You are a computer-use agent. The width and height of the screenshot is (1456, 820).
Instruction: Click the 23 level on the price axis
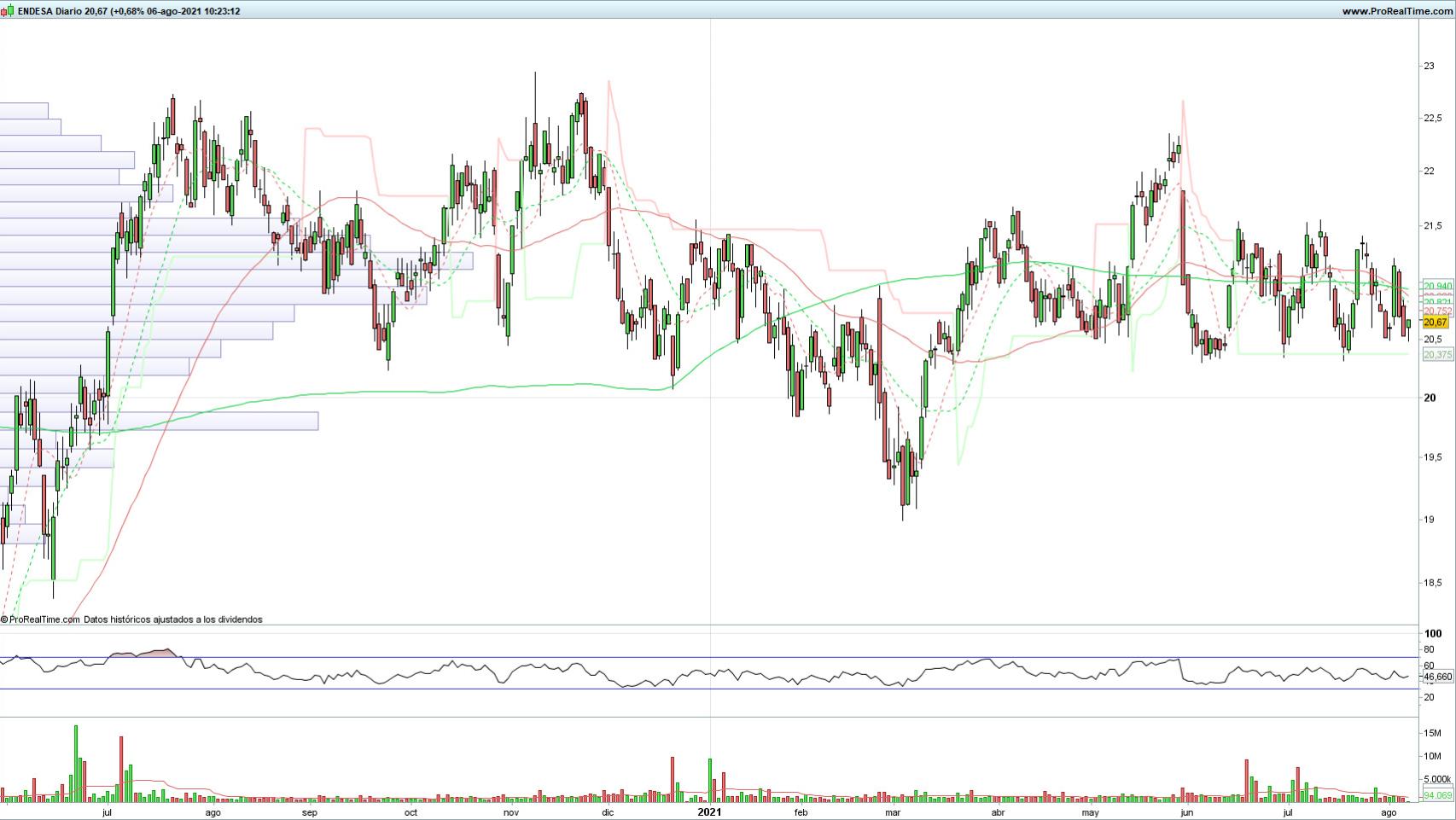1428,66
